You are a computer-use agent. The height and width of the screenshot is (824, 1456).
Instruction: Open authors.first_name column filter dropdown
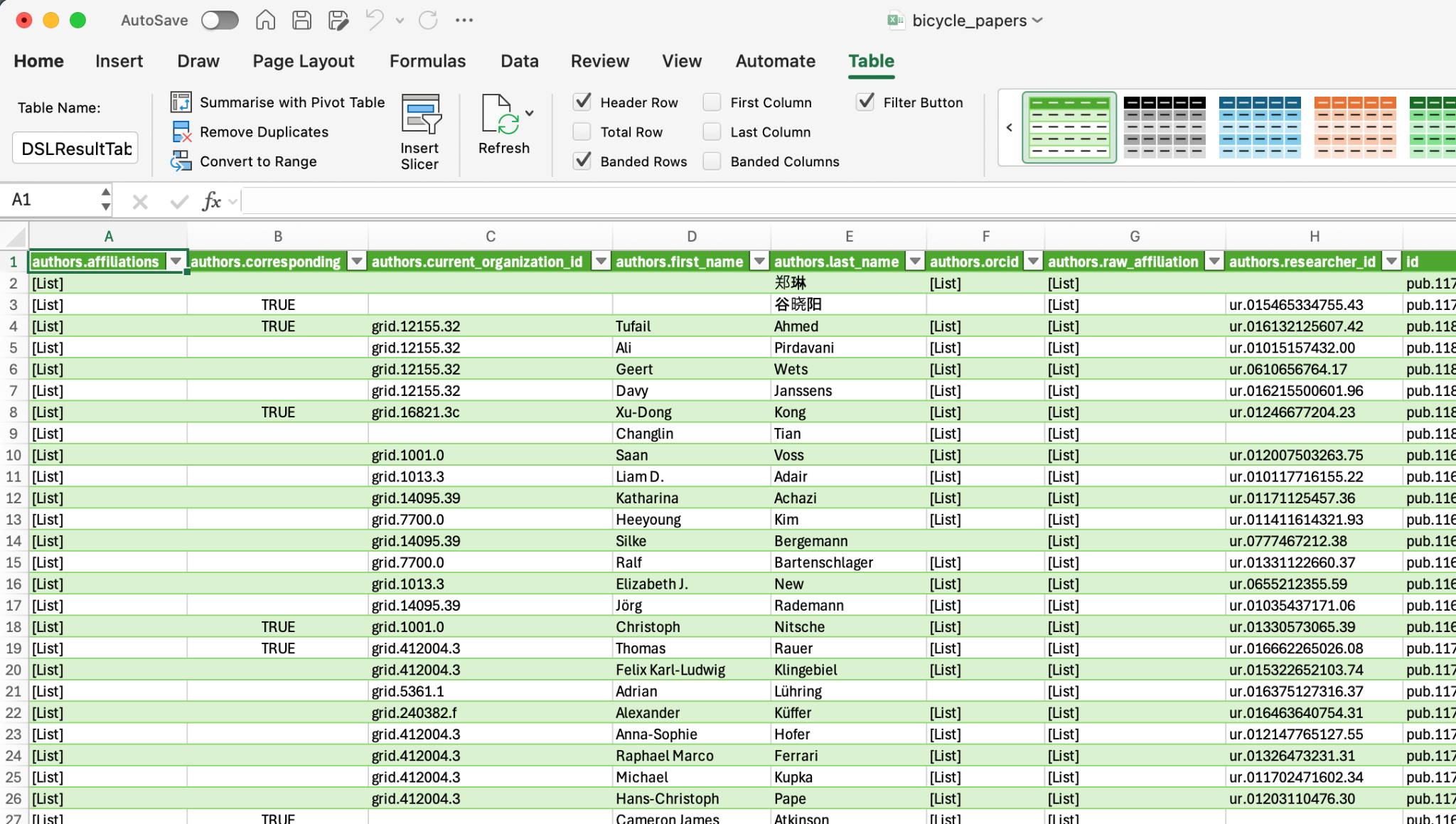click(759, 262)
